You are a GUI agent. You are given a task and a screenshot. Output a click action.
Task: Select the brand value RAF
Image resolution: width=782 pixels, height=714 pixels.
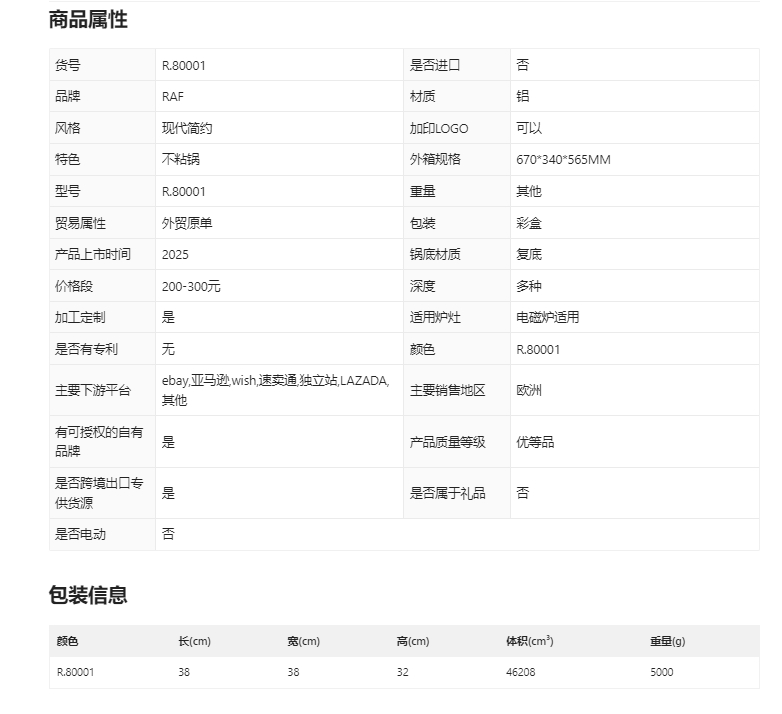pos(173,96)
